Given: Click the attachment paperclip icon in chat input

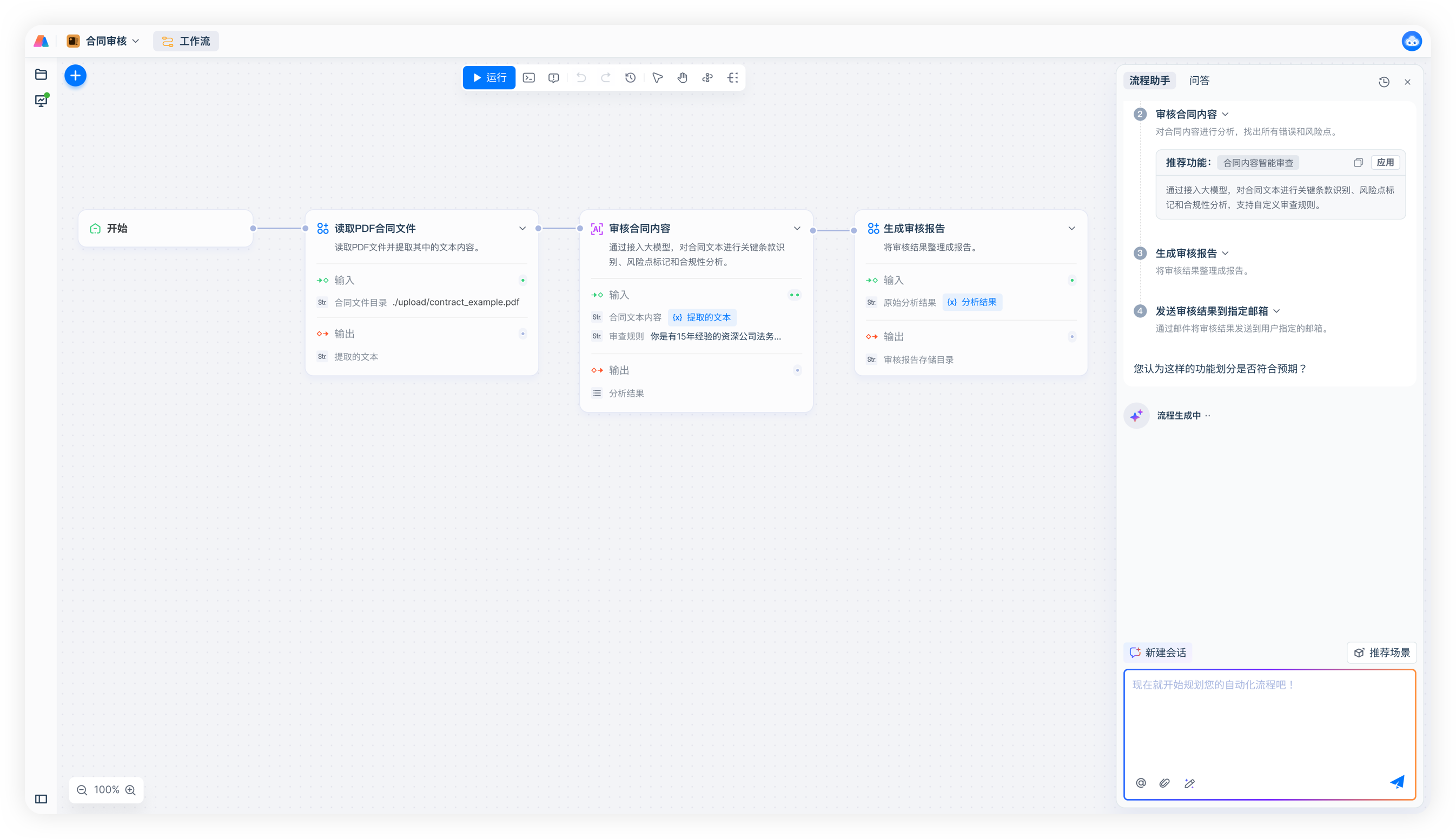Looking at the screenshot, I should 1164,783.
